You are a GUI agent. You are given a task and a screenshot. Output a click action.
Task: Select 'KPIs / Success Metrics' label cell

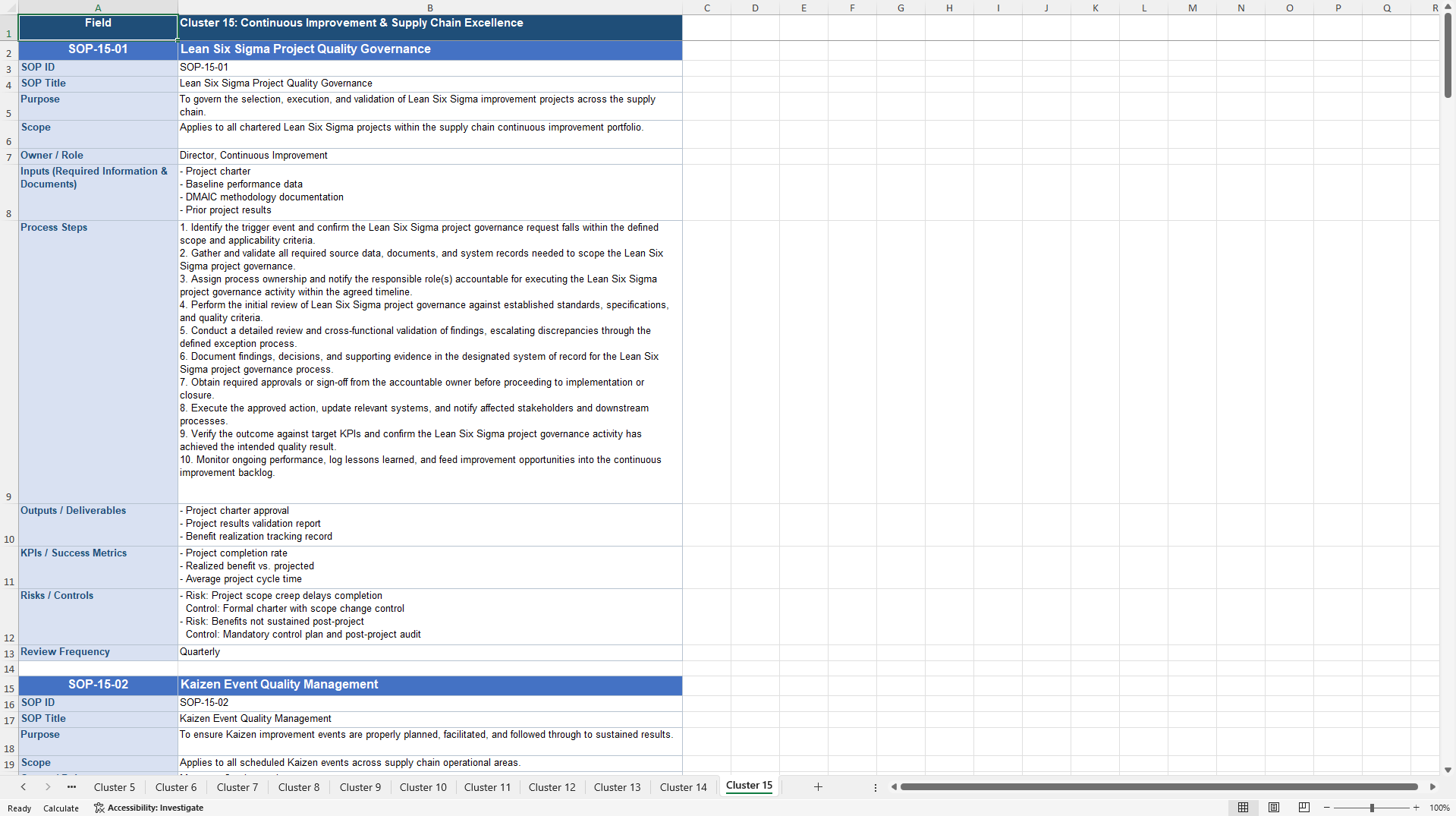click(98, 567)
